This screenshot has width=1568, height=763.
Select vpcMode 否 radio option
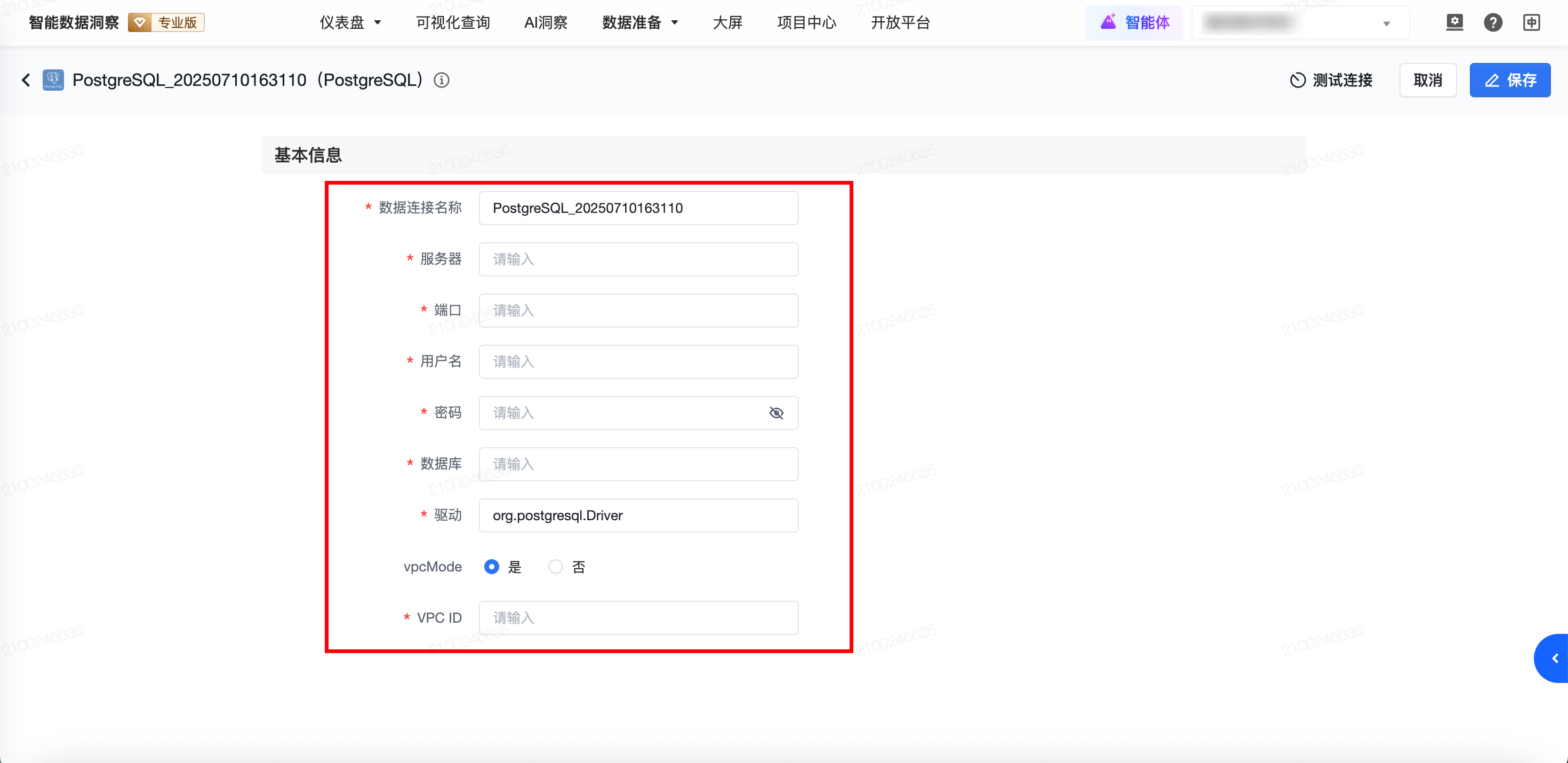click(x=556, y=567)
